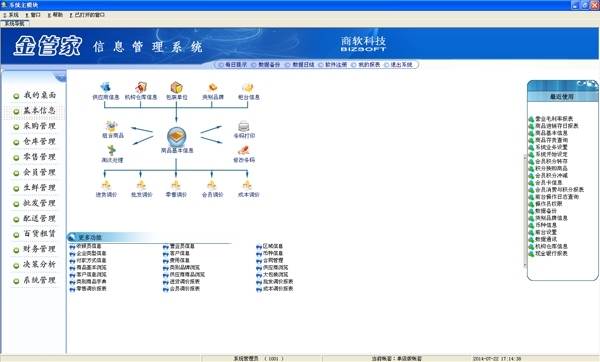
Task: Open the 成本调价 cost price icon
Action: (x=247, y=186)
